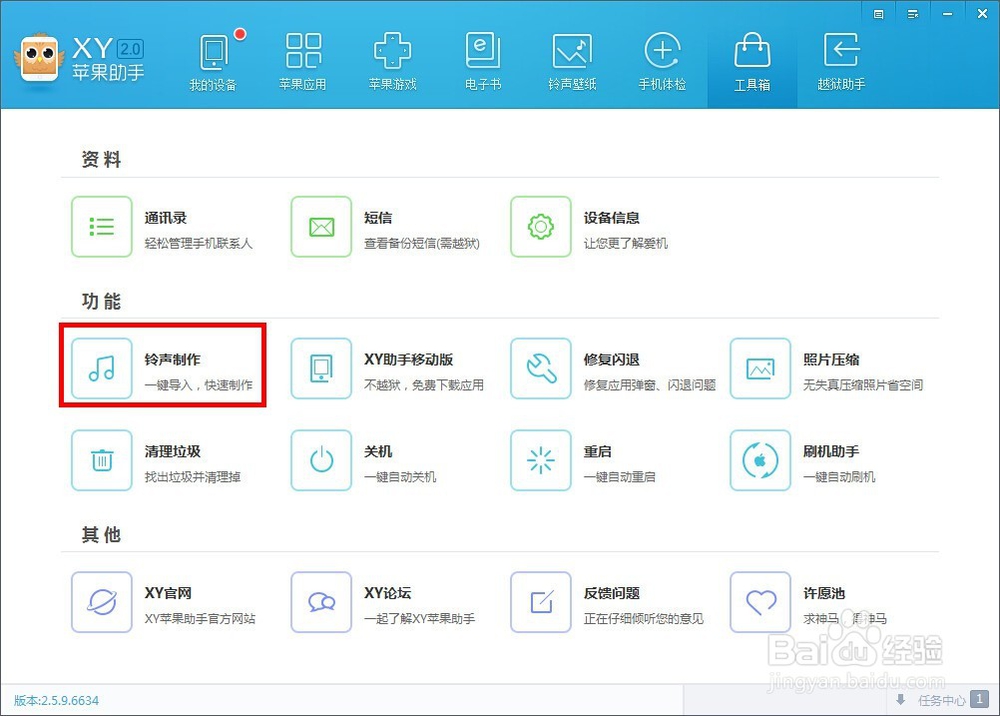Click the 一键自动刷机 description
This screenshot has width=1000, height=716.
tap(839, 476)
